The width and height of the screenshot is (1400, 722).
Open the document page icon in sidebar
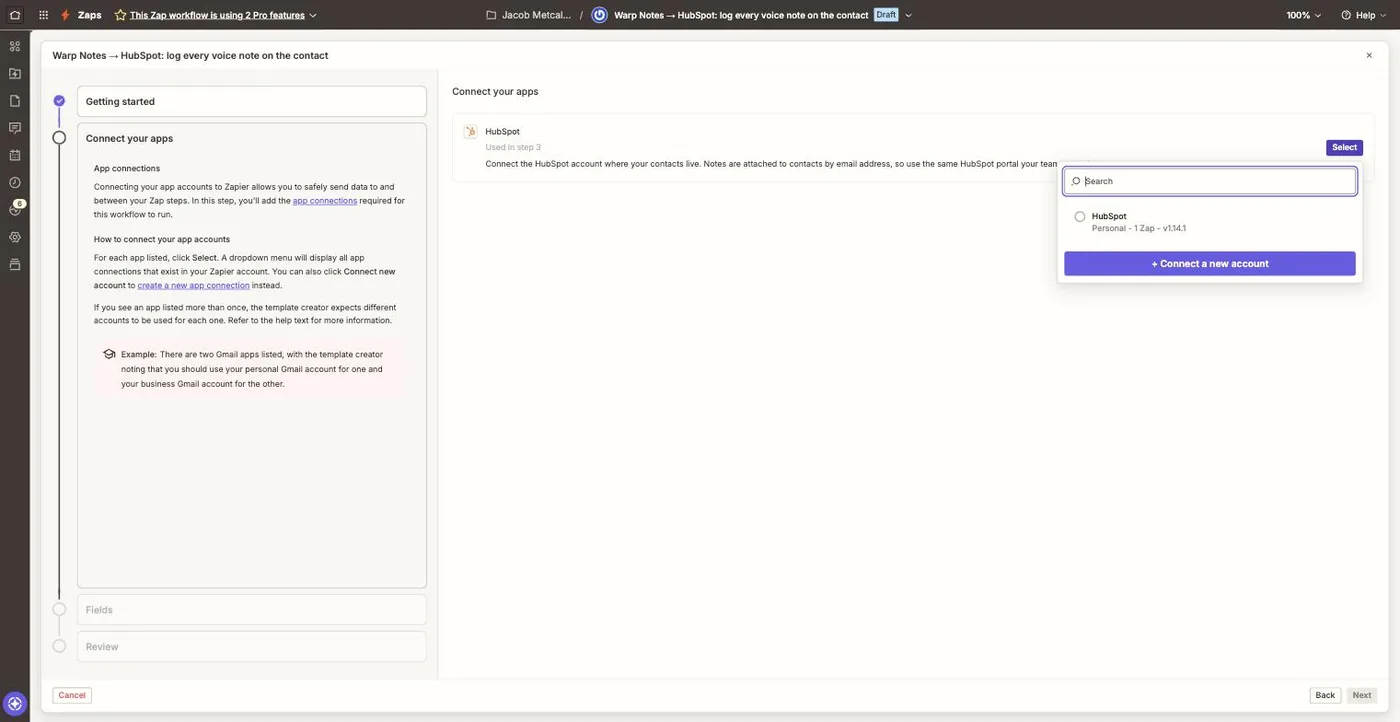(x=15, y=100)
